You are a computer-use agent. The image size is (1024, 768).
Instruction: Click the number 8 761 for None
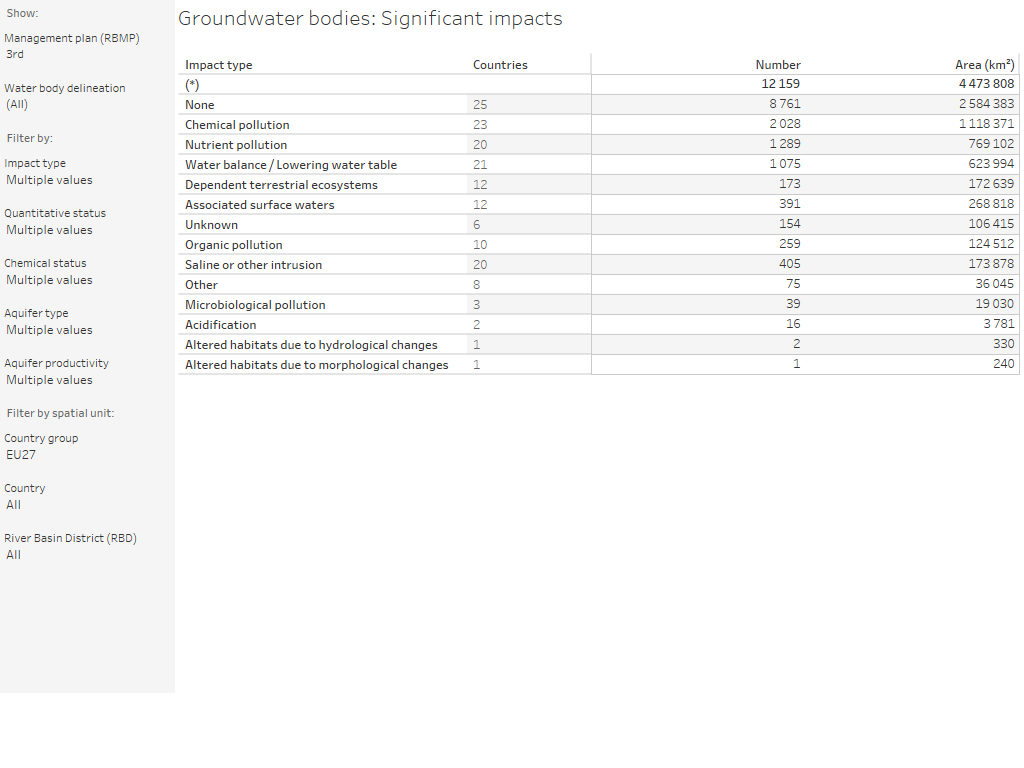point(784,104)
